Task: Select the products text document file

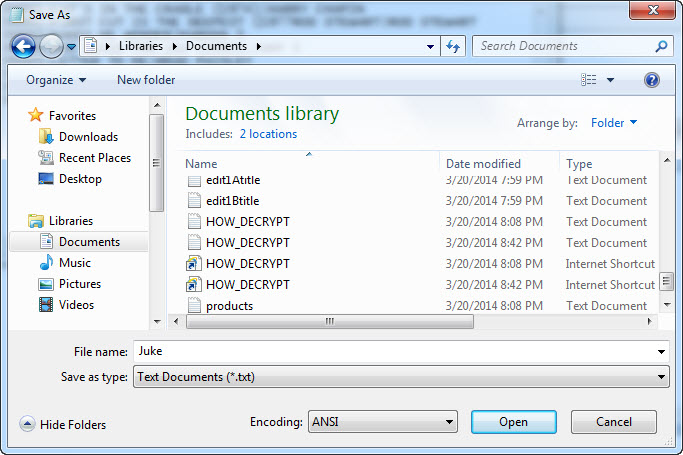Action: pos(229,306)
